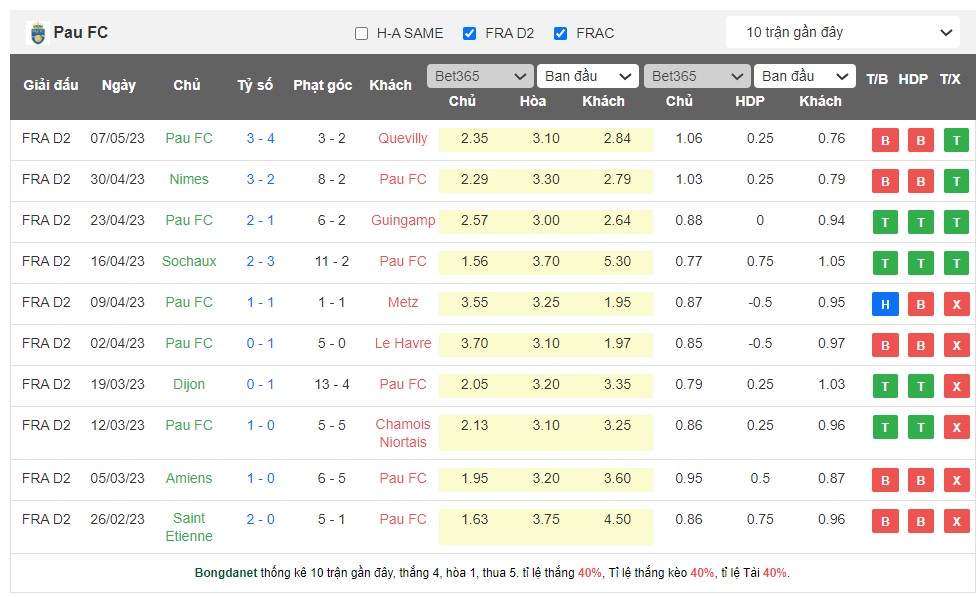Screen dimensions: 979x597
Task: Uncheck the FRA D2 filter checkbox
Action: [470, 33]
